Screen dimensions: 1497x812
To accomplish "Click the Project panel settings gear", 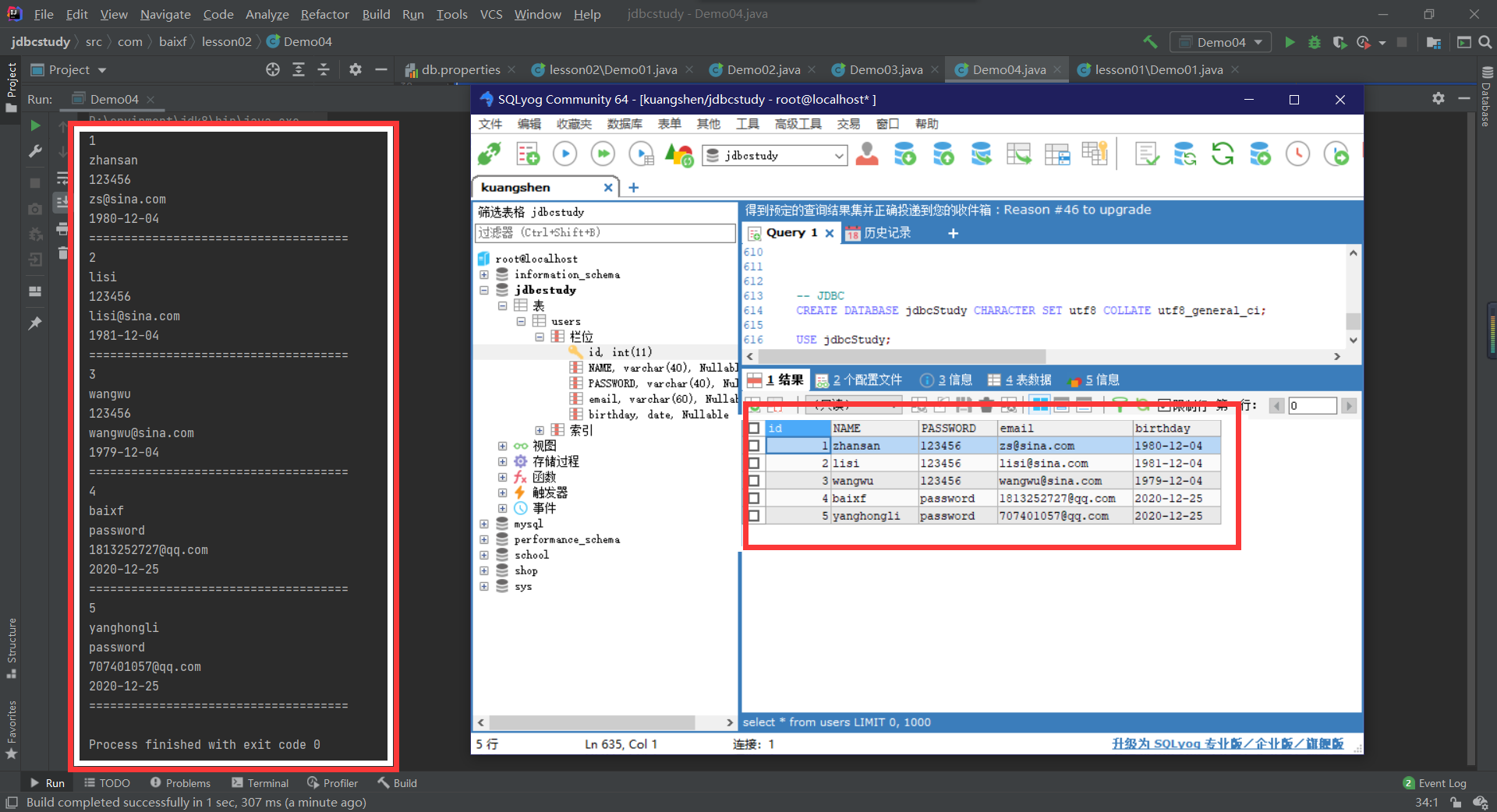I will click(356, 69).
